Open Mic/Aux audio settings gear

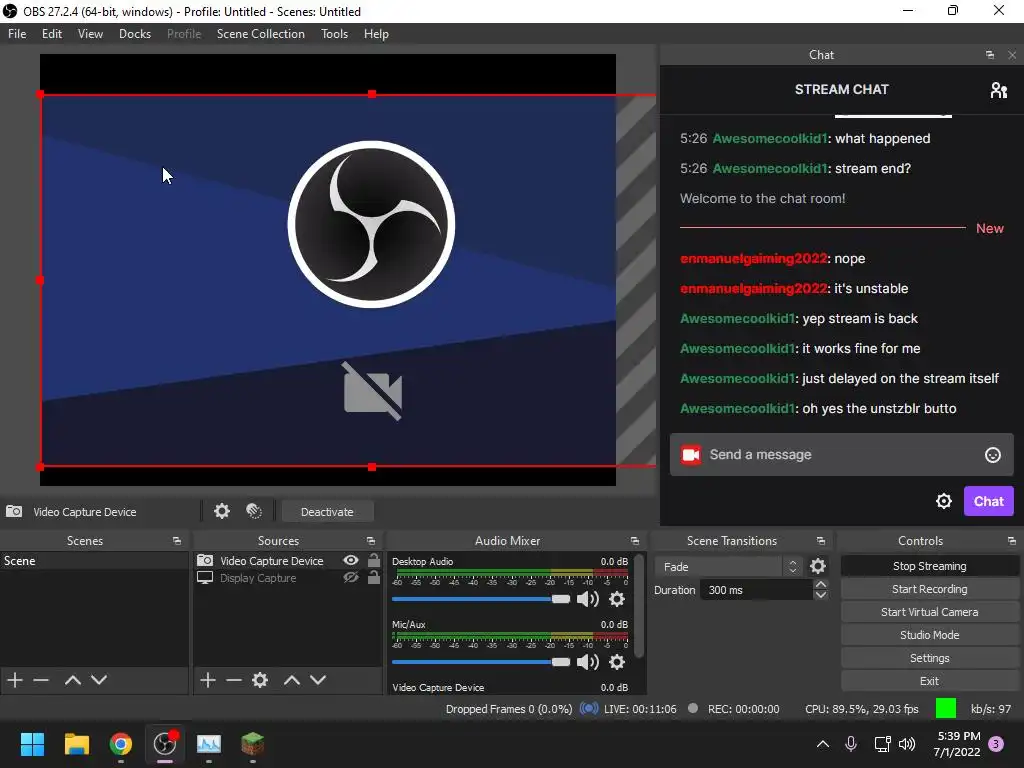pyautogui.click(x=616, y=662)
